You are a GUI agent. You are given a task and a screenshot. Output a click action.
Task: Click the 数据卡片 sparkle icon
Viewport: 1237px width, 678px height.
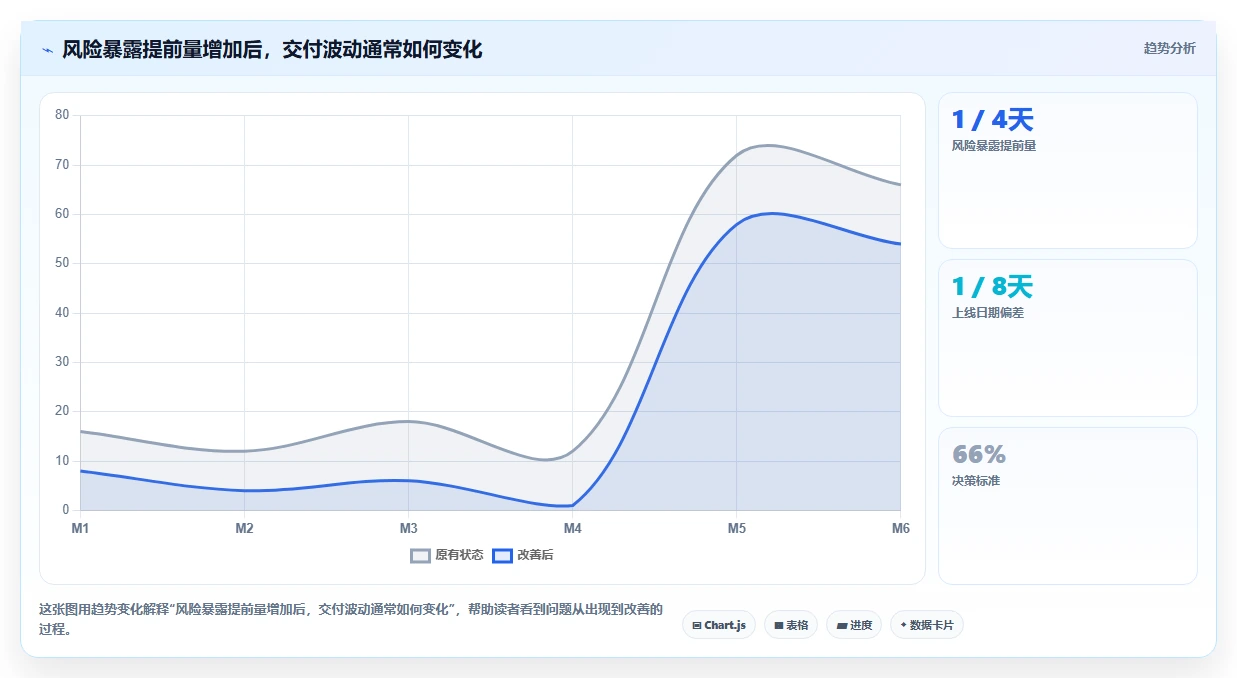coord(903,625)
